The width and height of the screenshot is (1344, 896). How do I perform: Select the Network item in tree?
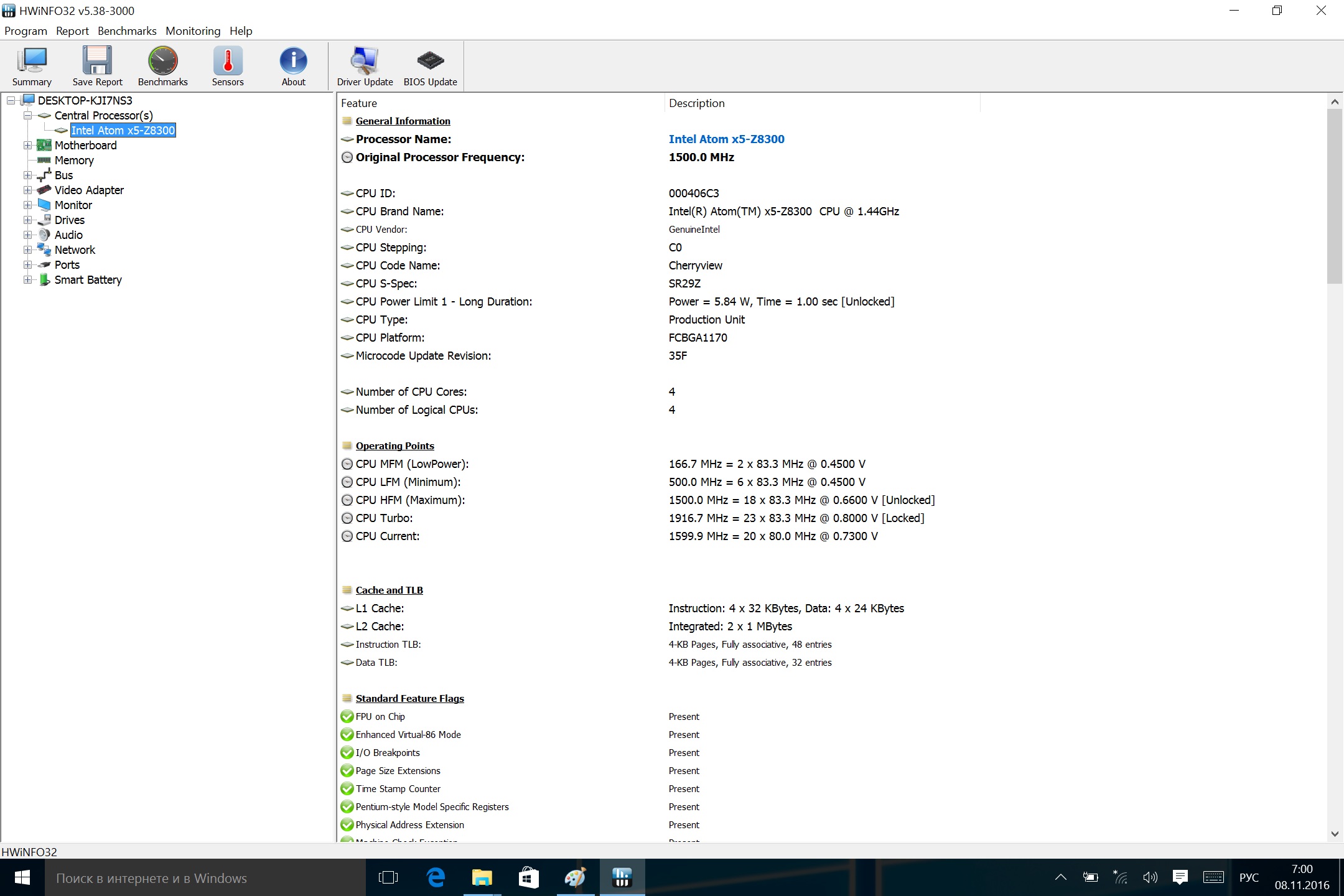point(75,250)
